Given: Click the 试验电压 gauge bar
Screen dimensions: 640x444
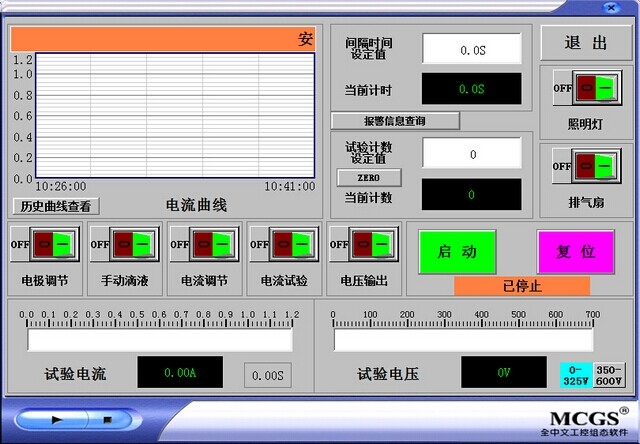Looking at the screenshot, I should click(463, 340).
